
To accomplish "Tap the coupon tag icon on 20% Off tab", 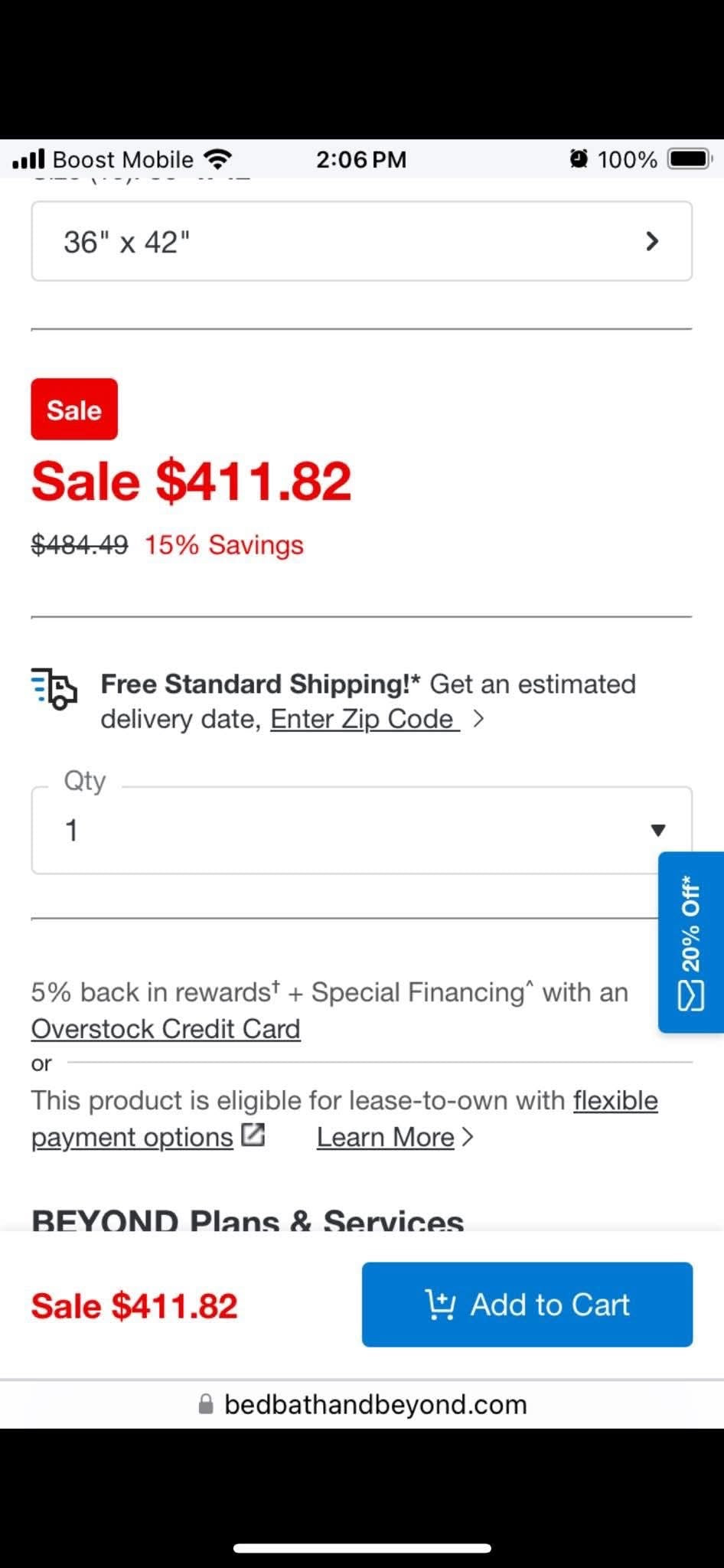I will (691, 995).
